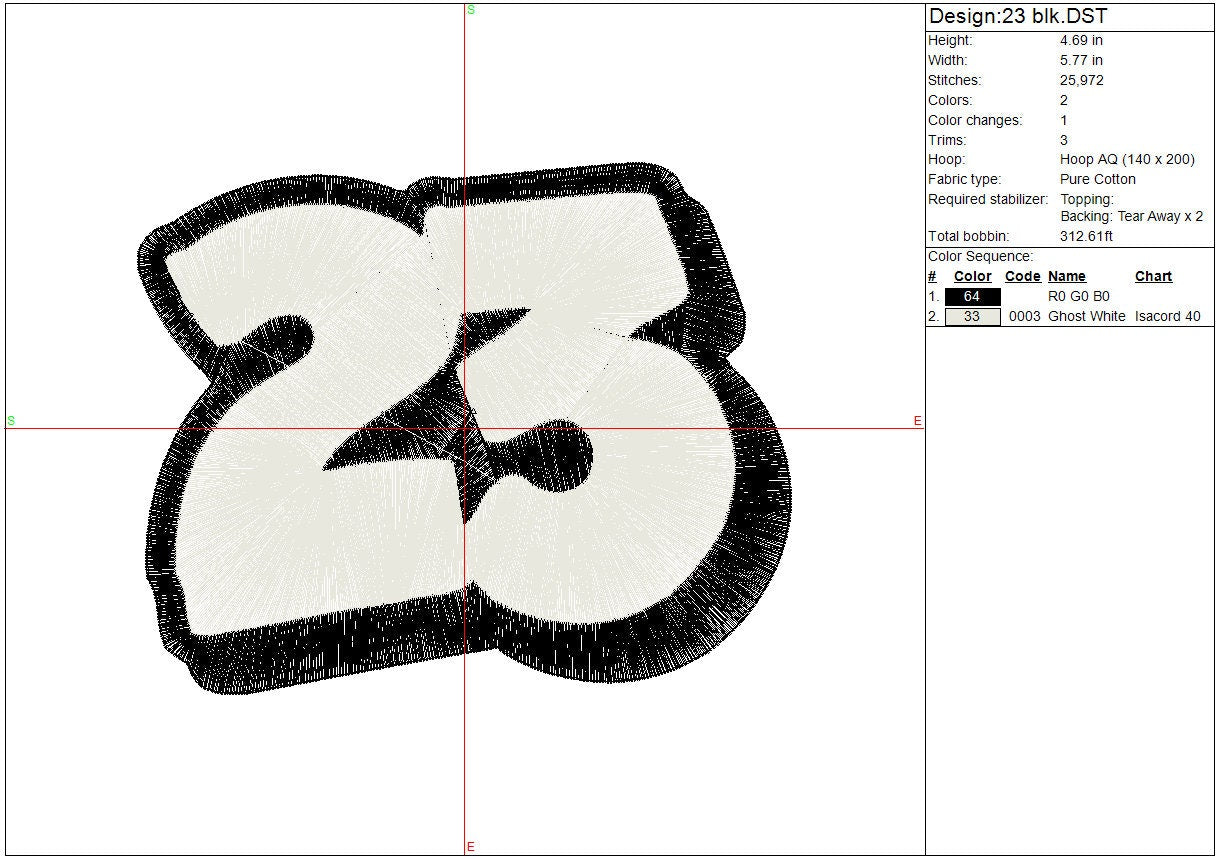The image size is (1218, 859).
Task: Click the Backing: Tear Away x 2 text
Action: 1131,217
